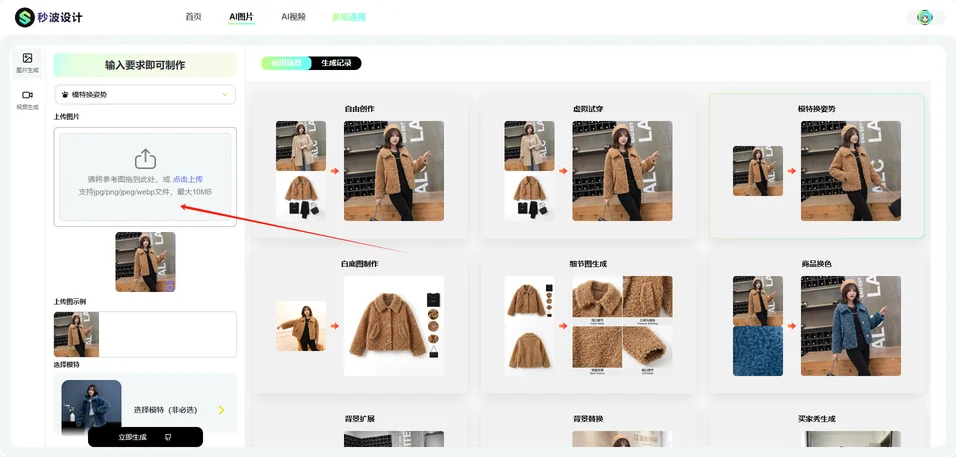Click the detail collage in 细节图生成 card
The image size is (956, 457).
tap(622, 326)
